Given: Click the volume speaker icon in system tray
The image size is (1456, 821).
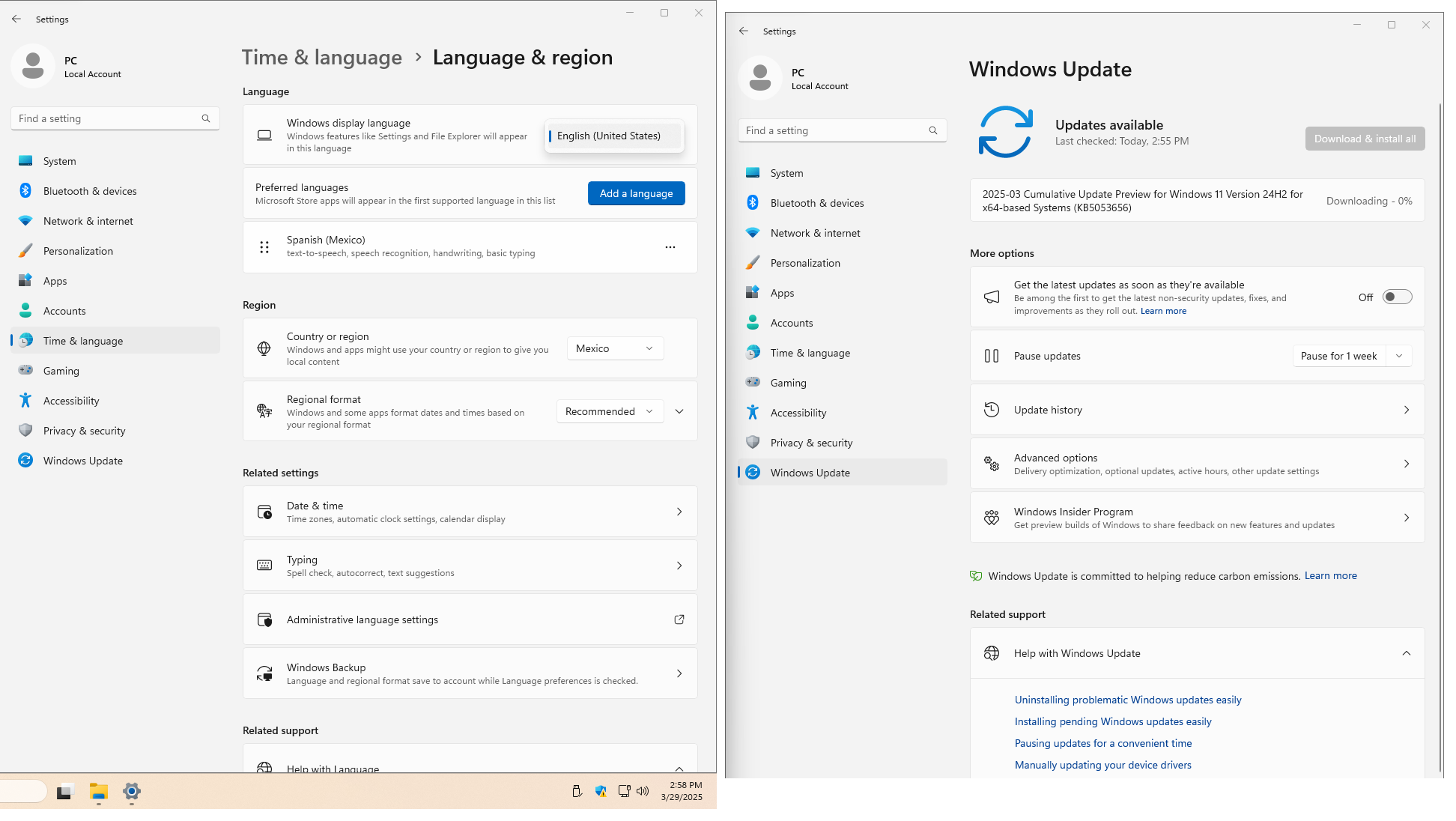Looking at the screenshot, I should (643, 791).
